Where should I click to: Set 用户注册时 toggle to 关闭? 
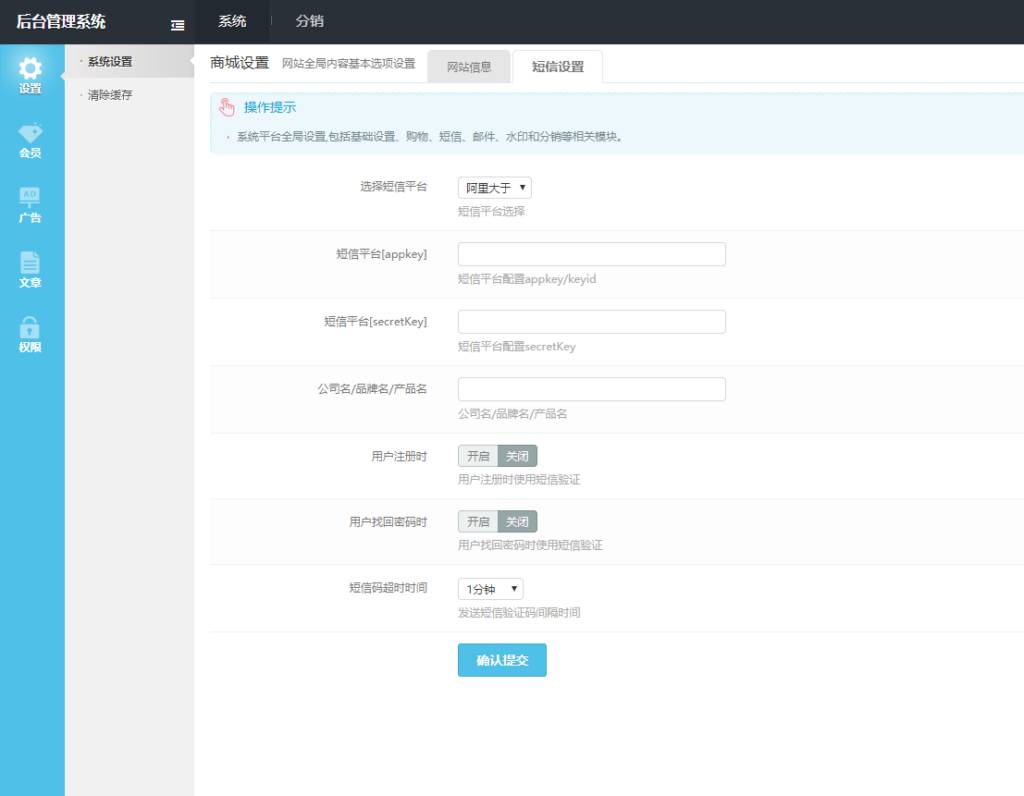tap(517, 456)
